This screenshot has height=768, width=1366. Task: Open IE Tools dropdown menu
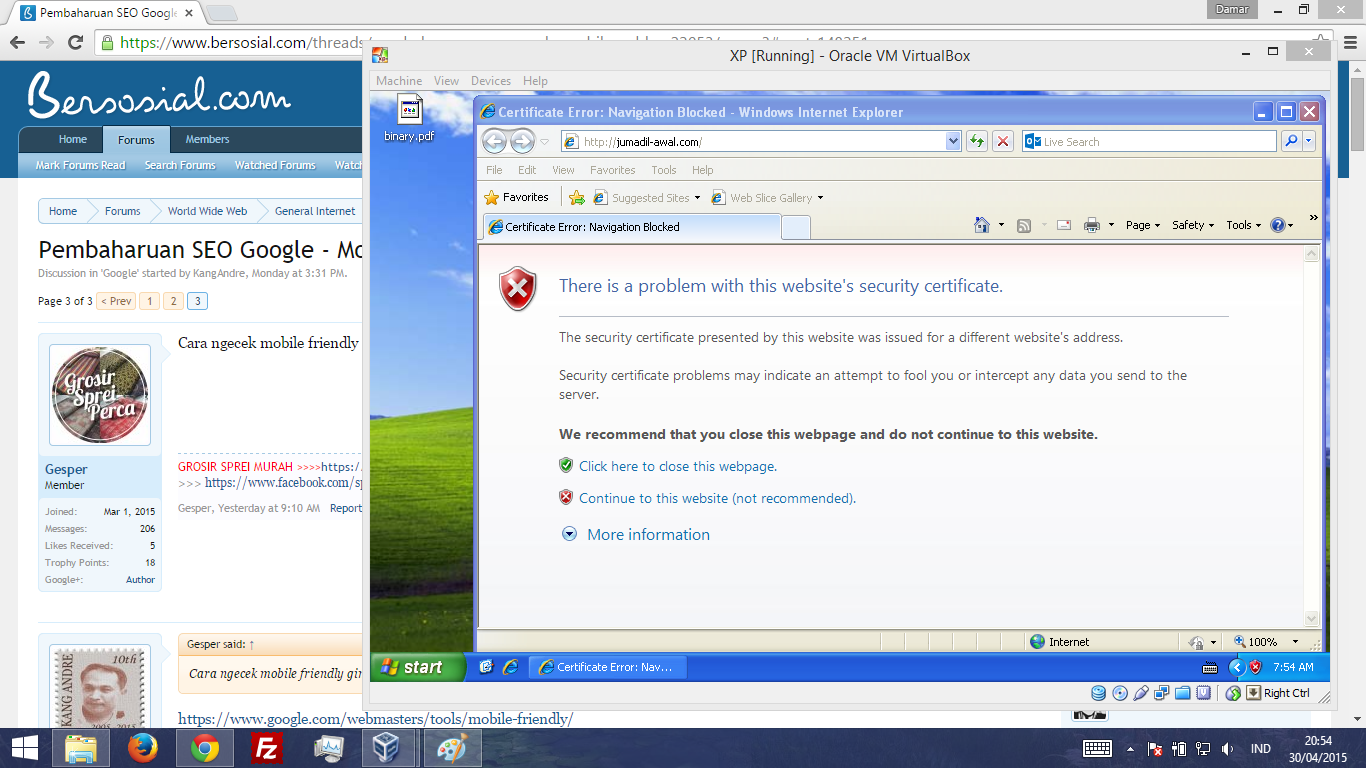point(1244,225)
